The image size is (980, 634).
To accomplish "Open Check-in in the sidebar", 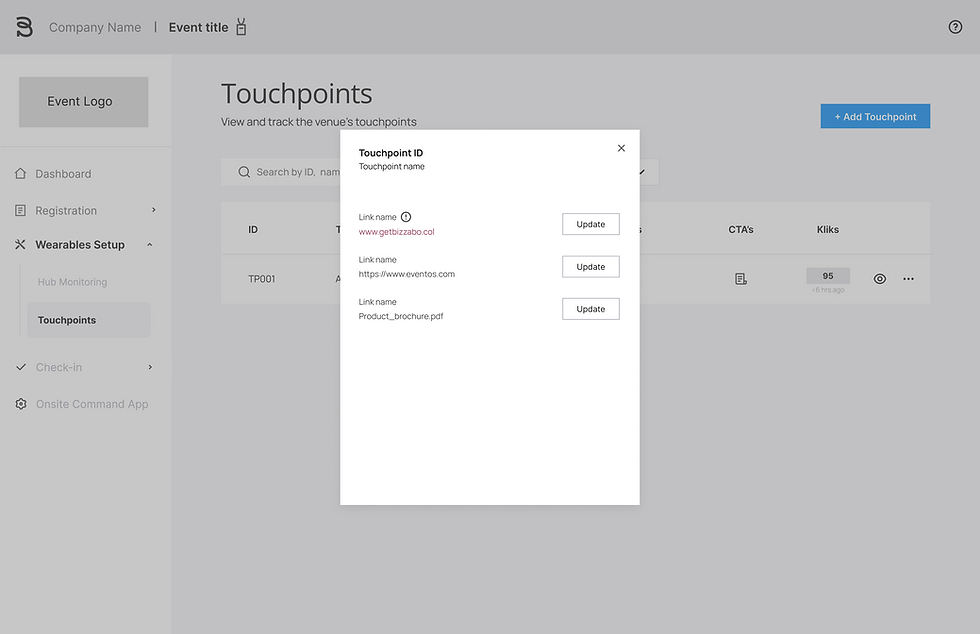I will (59, 367).
